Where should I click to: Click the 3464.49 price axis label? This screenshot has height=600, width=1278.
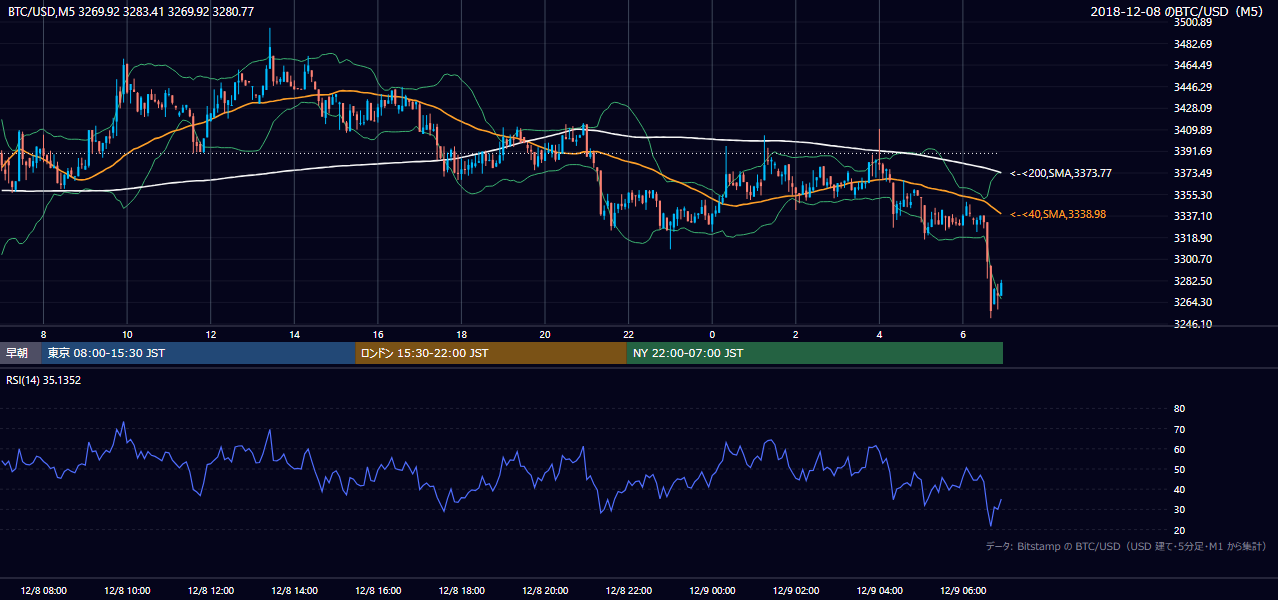coord(1193,65)
